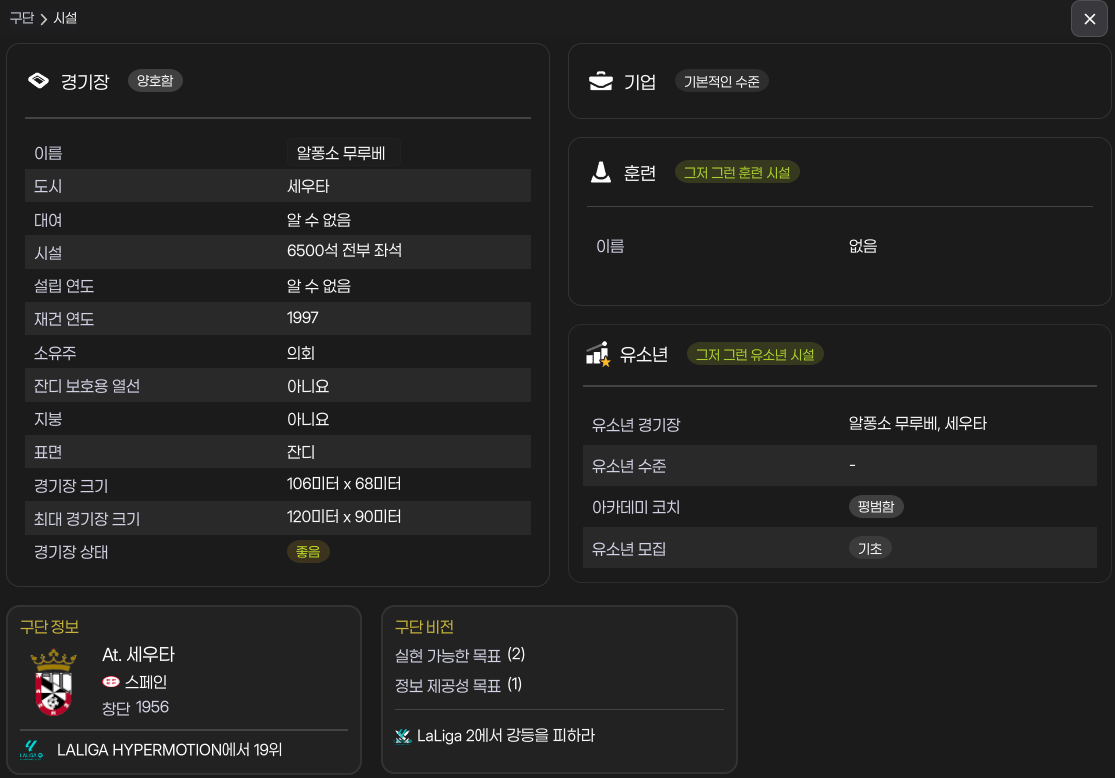Select the maximum pitch size 120미터 x 90미터
The height and width of the screenshot is (778, 1115).
coord(343,517)
